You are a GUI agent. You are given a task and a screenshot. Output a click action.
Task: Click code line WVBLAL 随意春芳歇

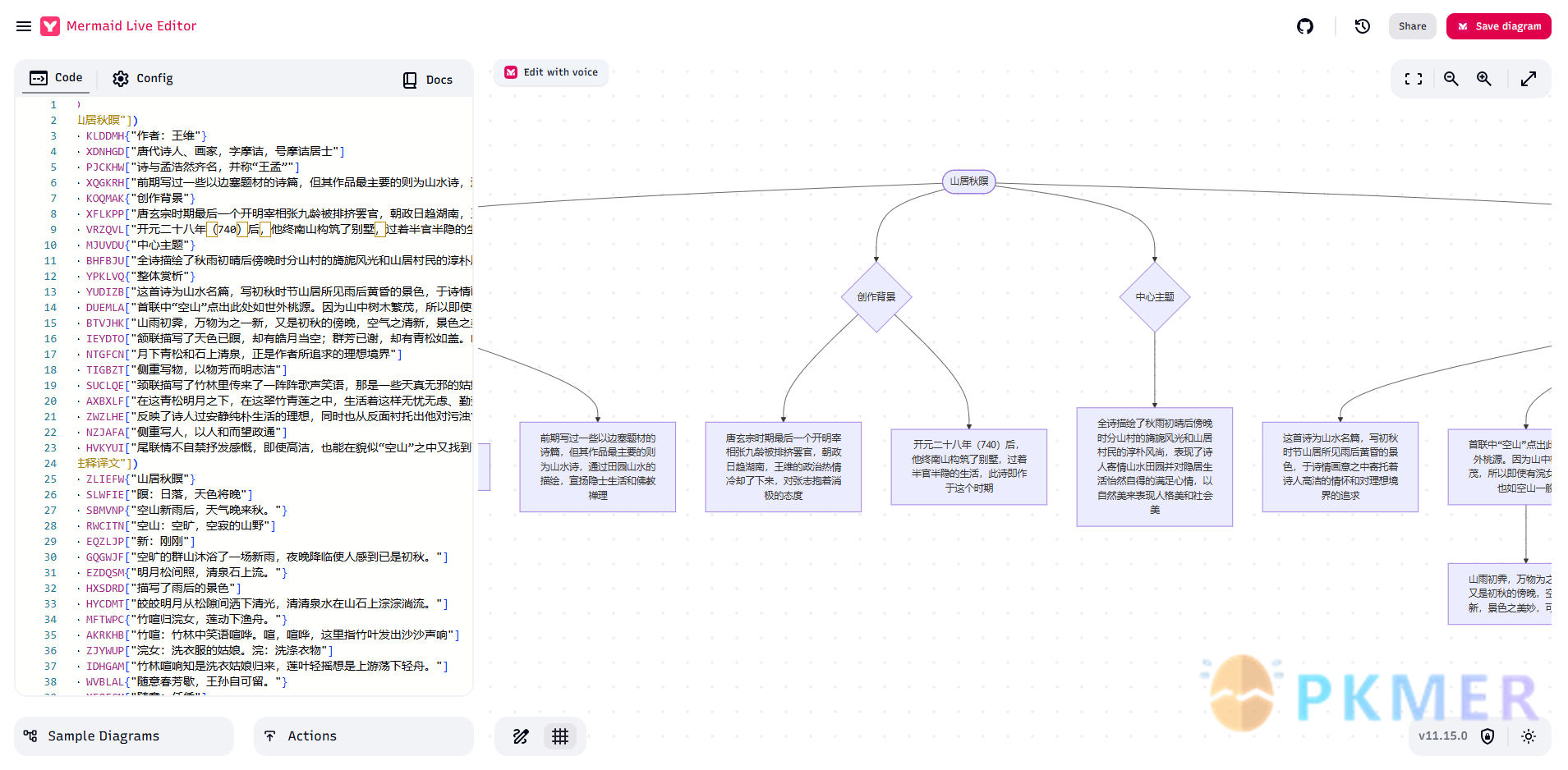click(x=186, y=682)
